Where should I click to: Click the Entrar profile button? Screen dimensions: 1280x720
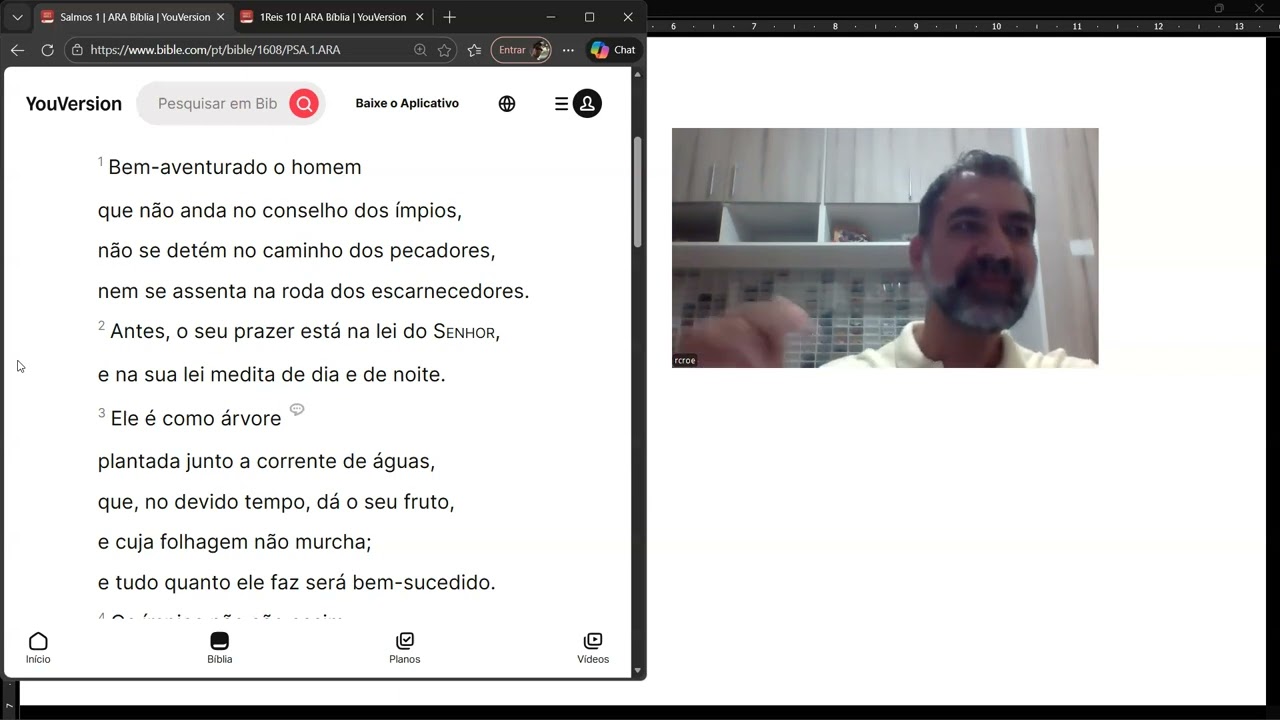coord(521,50)
